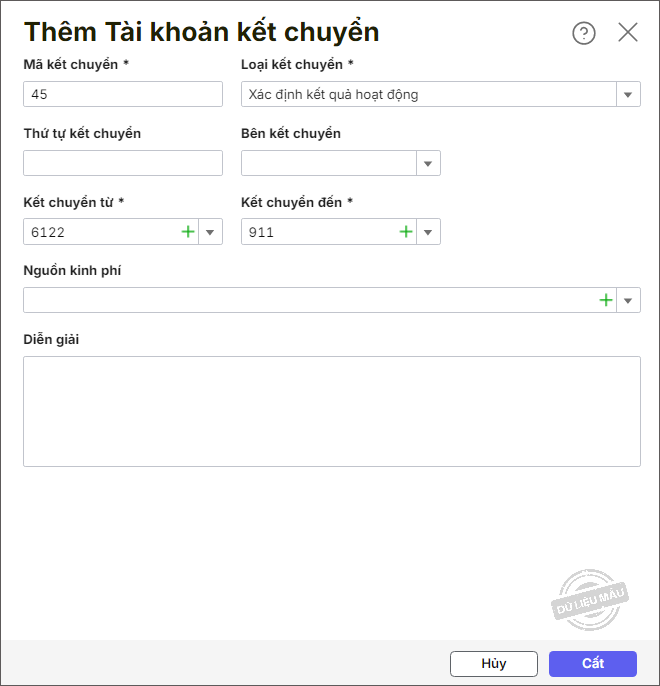Close the Thêm Tài khoản kết chuyển dialog
This screenshot has width=660, height=686.
tap(628, 32)
